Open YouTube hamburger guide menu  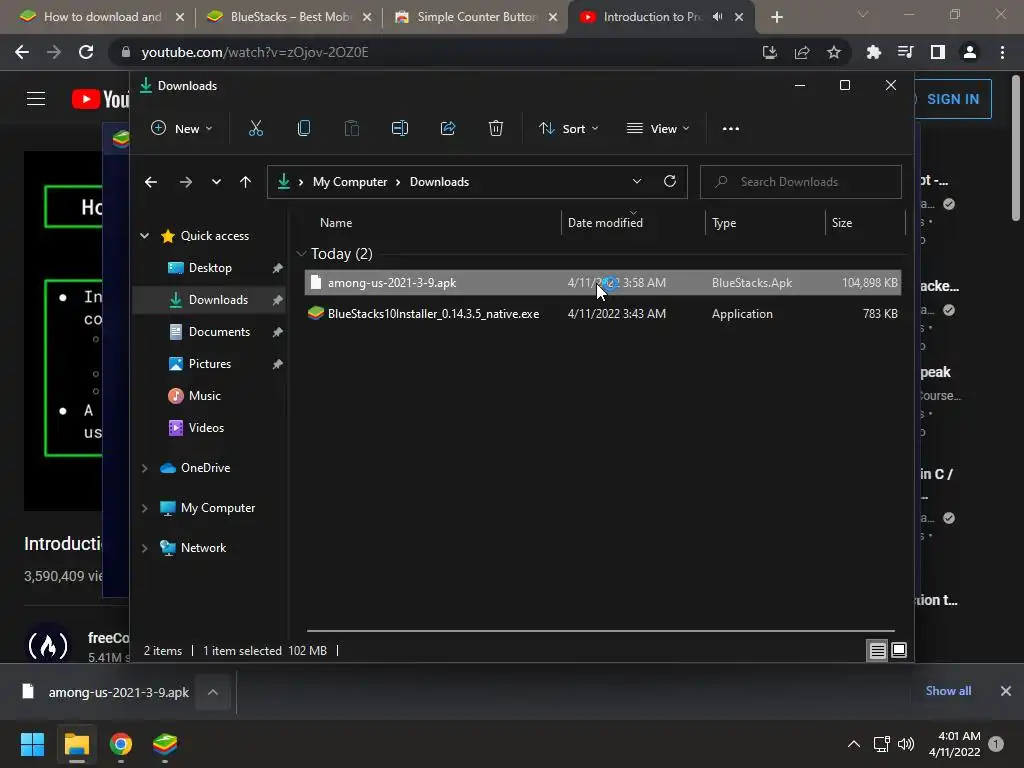(x=36, y=99)
